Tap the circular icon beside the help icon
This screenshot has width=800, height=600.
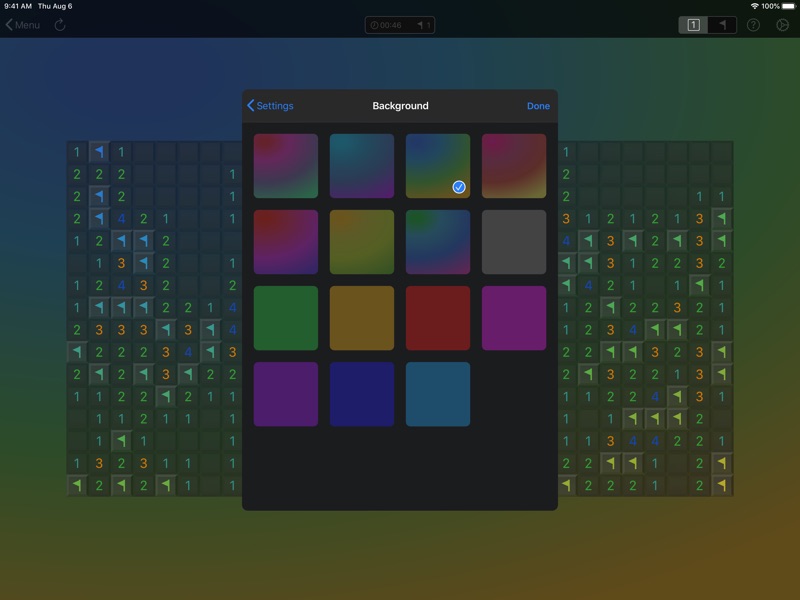click(x=782, y=25)
